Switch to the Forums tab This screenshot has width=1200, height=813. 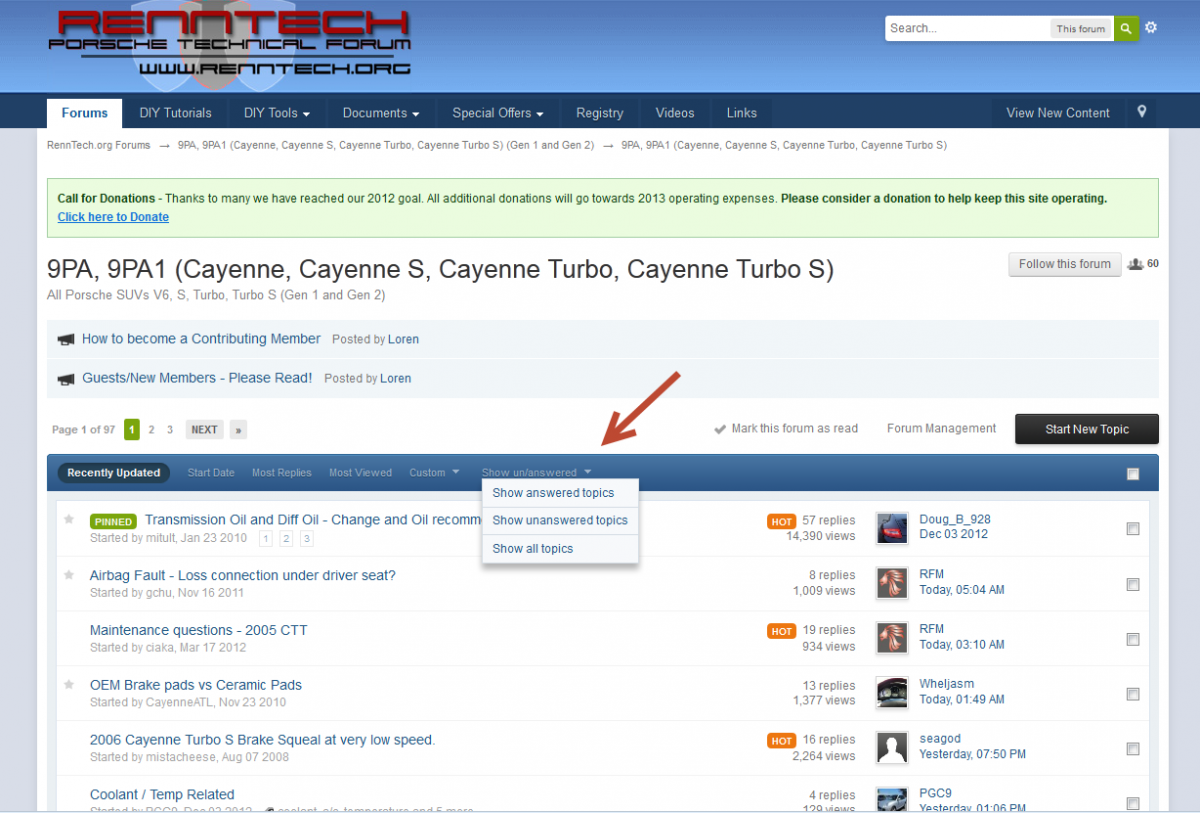pyautogui.click(x=84, y=113)
